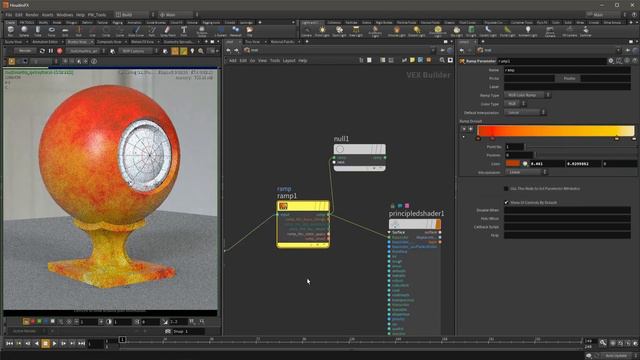Add an Area Light from shelf

pyautogui.click(x=356, y=31)
